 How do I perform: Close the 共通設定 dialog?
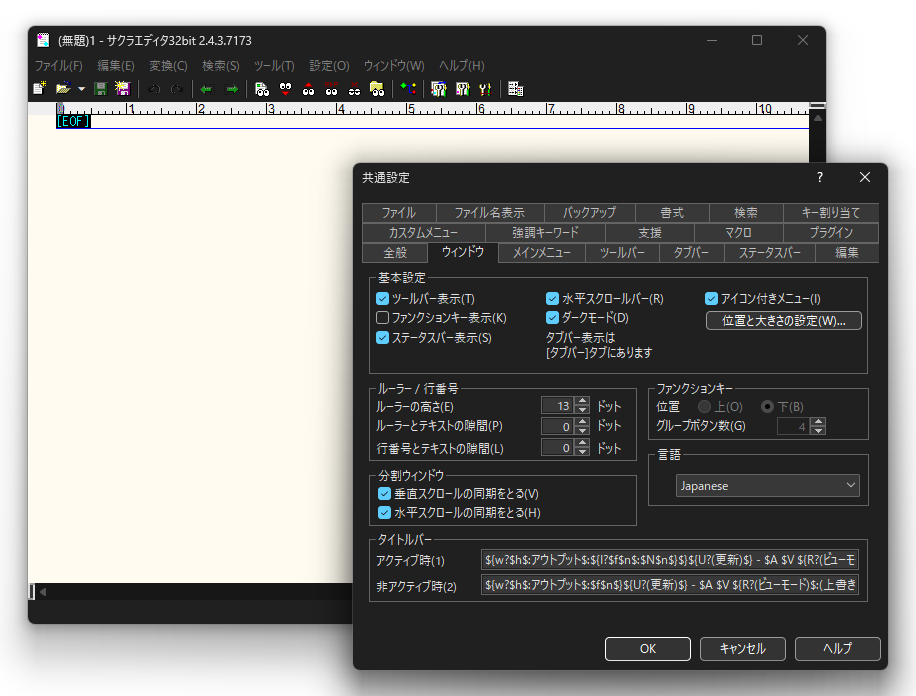tap(865, 177)
